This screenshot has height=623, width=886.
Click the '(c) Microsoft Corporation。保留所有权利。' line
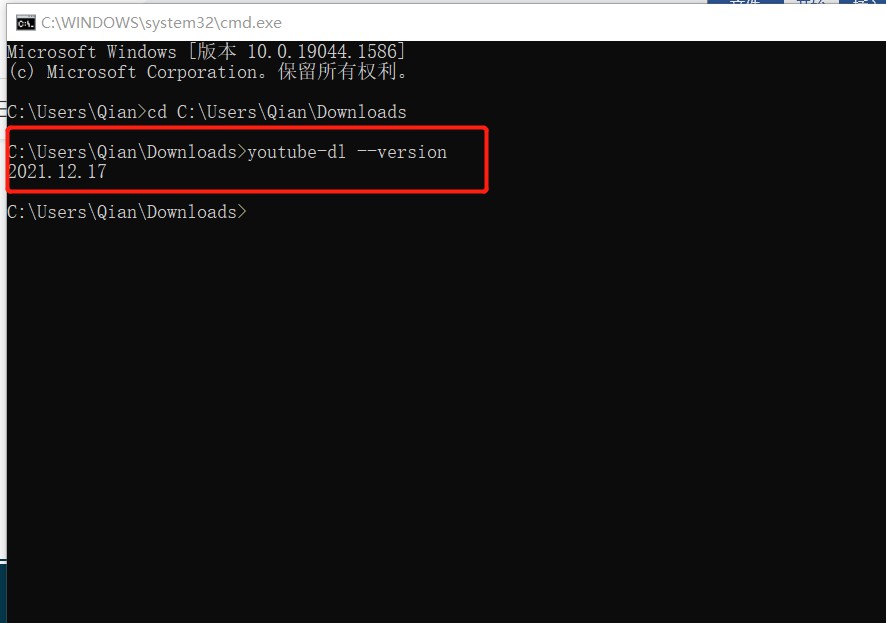coord(208,72)
